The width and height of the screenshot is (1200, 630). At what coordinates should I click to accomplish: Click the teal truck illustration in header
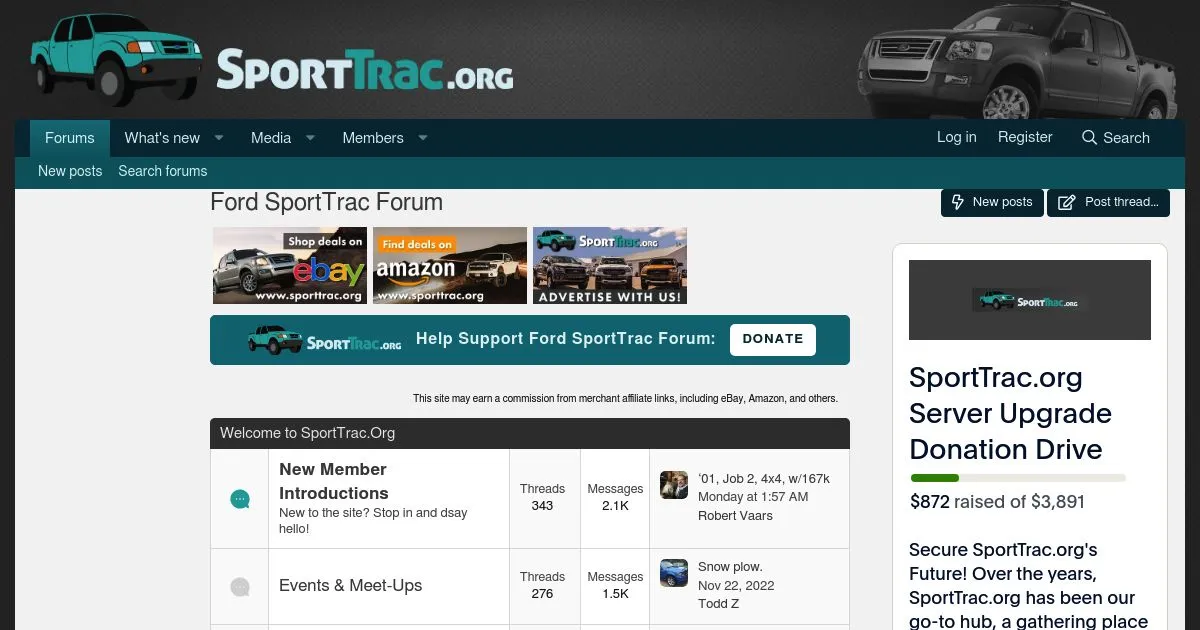115,59
